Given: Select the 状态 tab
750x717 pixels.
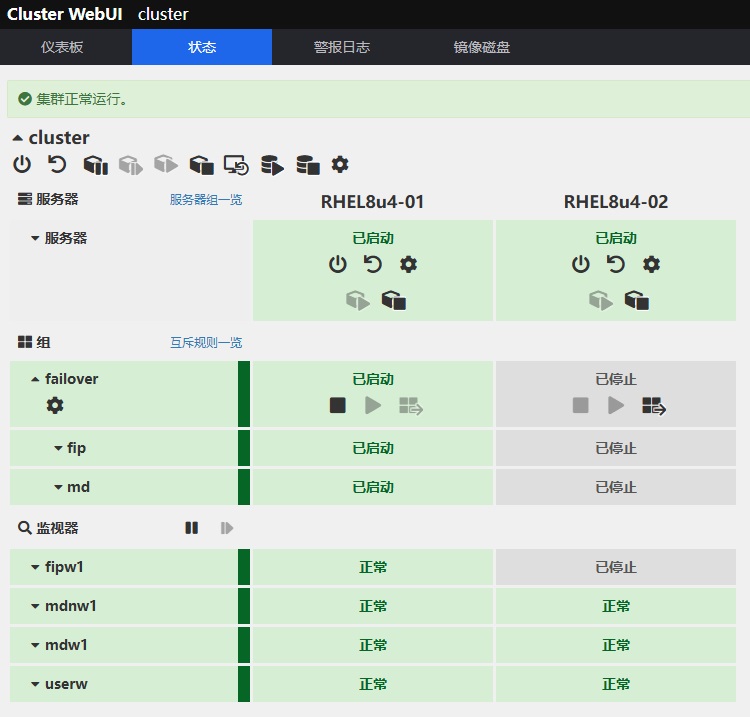Looking at the screenshot, I should (202, 47).
